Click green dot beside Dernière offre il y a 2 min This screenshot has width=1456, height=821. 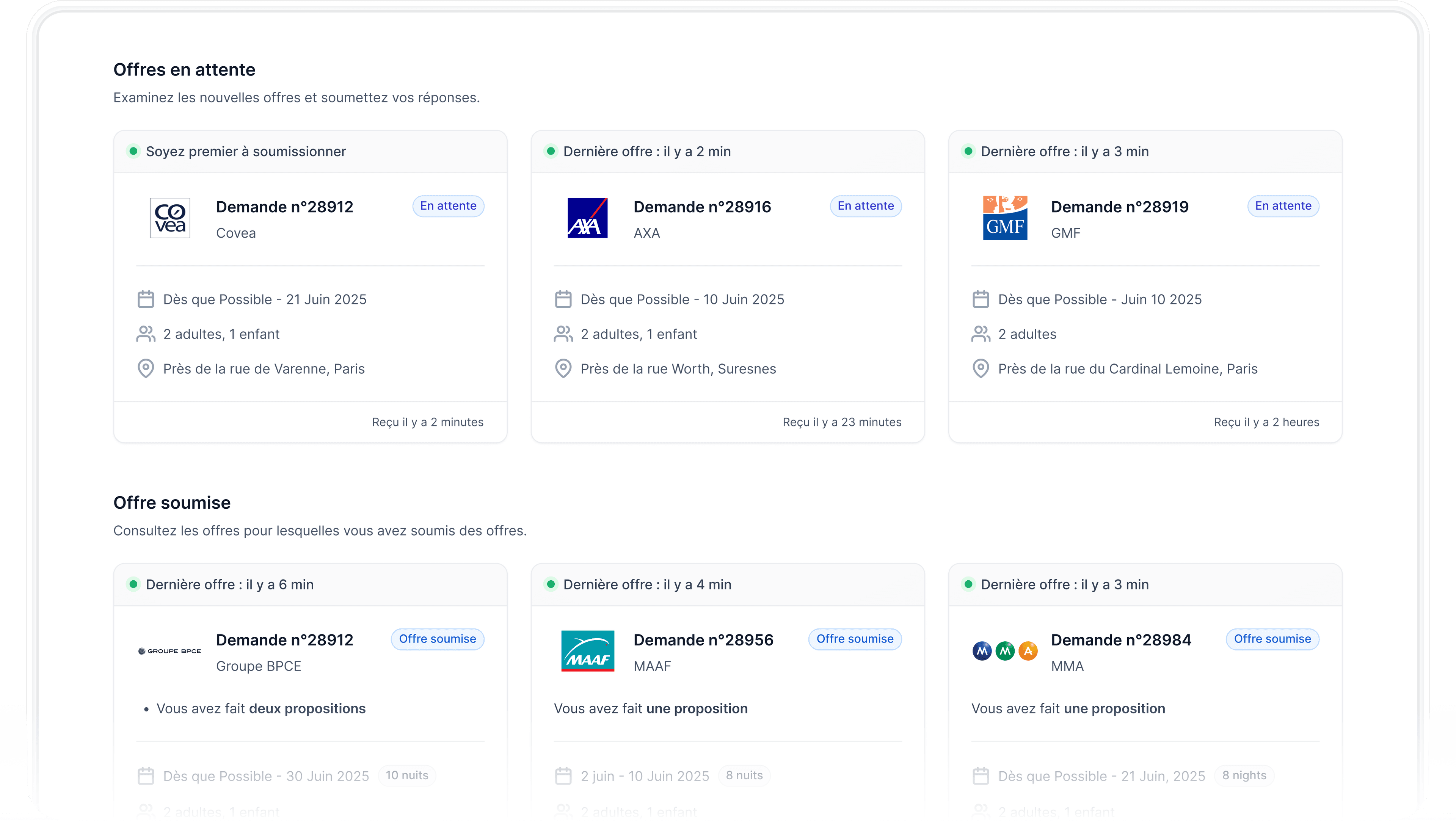coord(551,152)
